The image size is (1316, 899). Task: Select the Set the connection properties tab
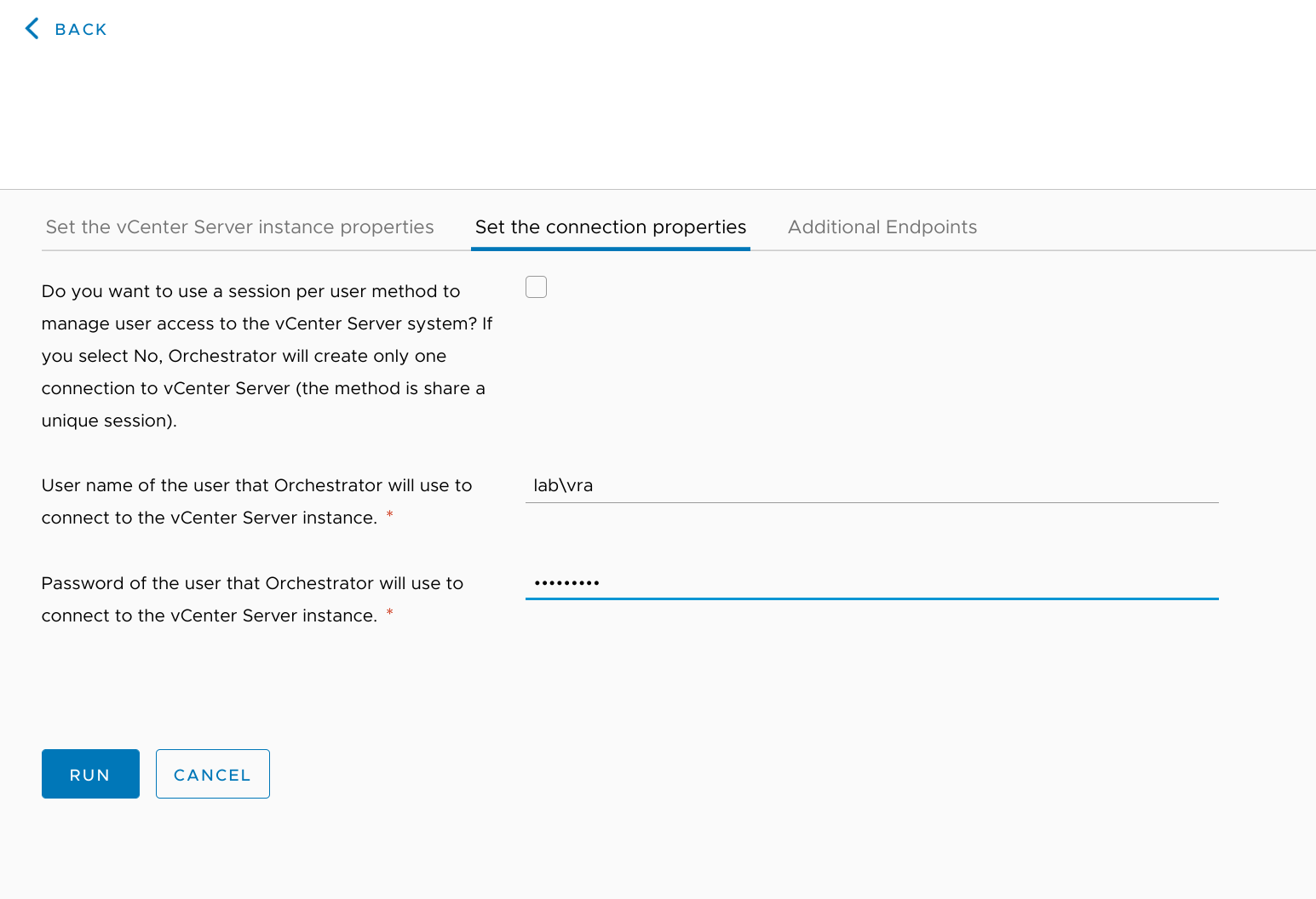click(611, 227)
